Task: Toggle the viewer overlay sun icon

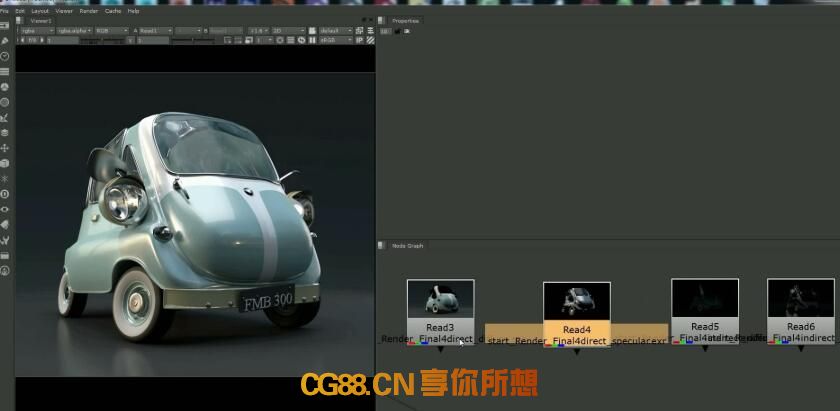Action: (x=280, y=40)
